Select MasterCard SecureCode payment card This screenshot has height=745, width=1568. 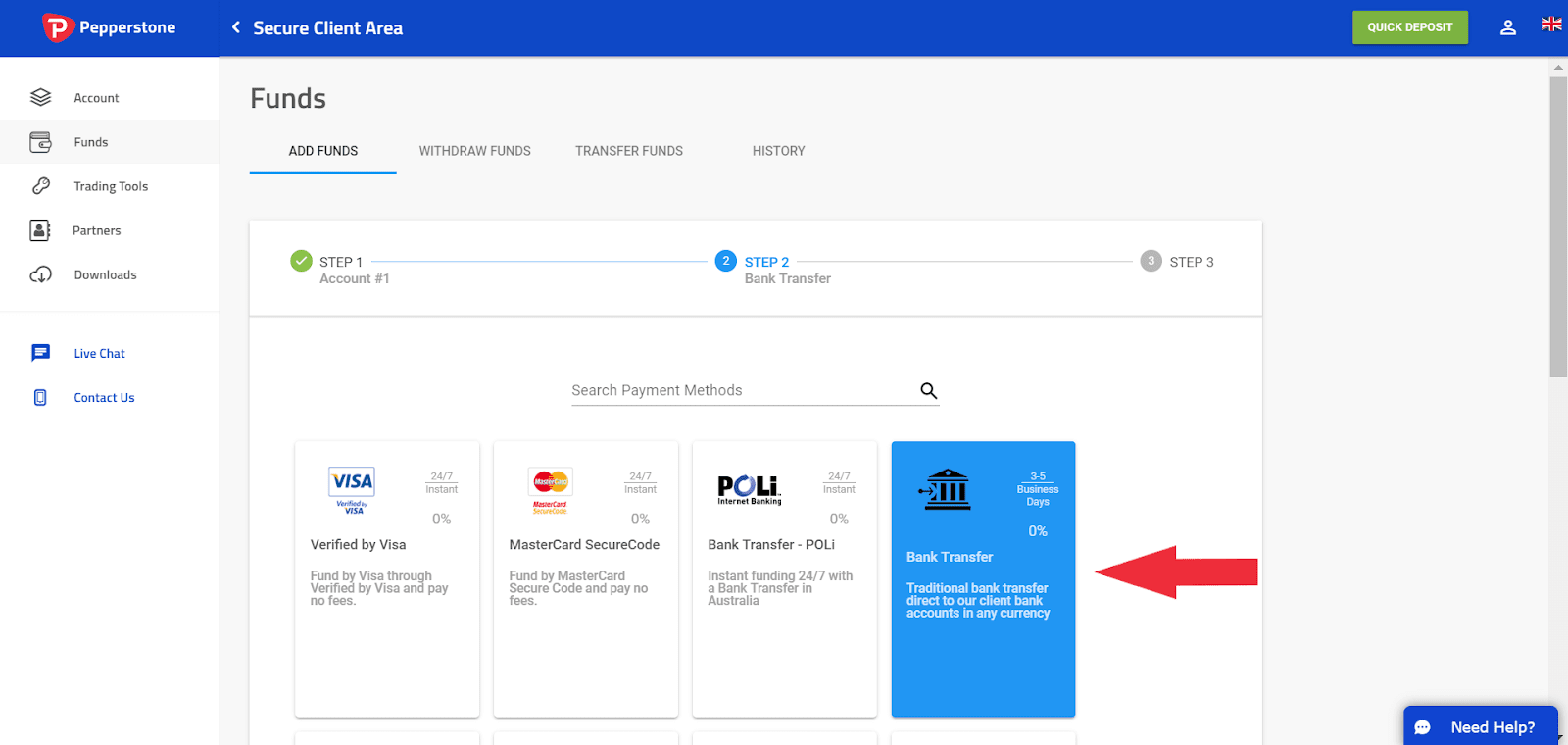click(586, 579)
